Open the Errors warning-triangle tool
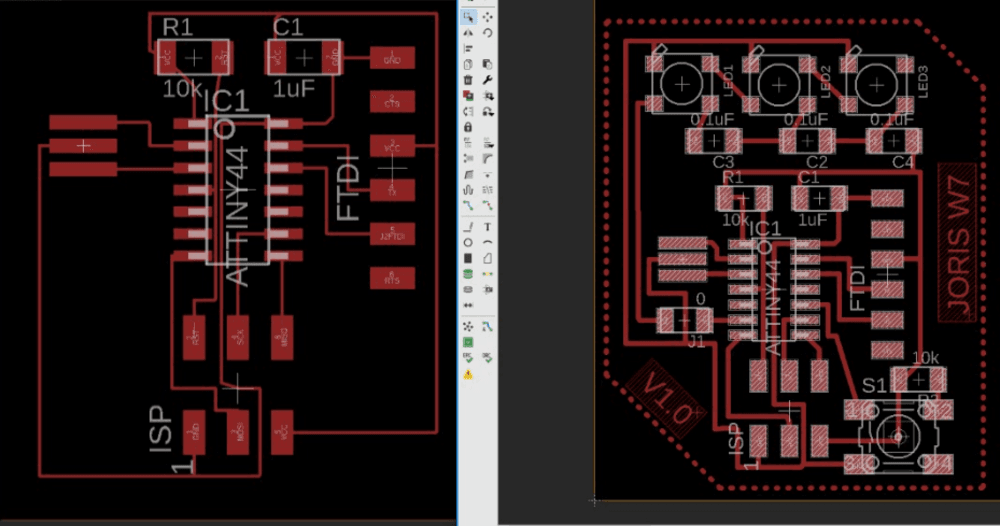1000x526 pixels. [x=468, y=375]
